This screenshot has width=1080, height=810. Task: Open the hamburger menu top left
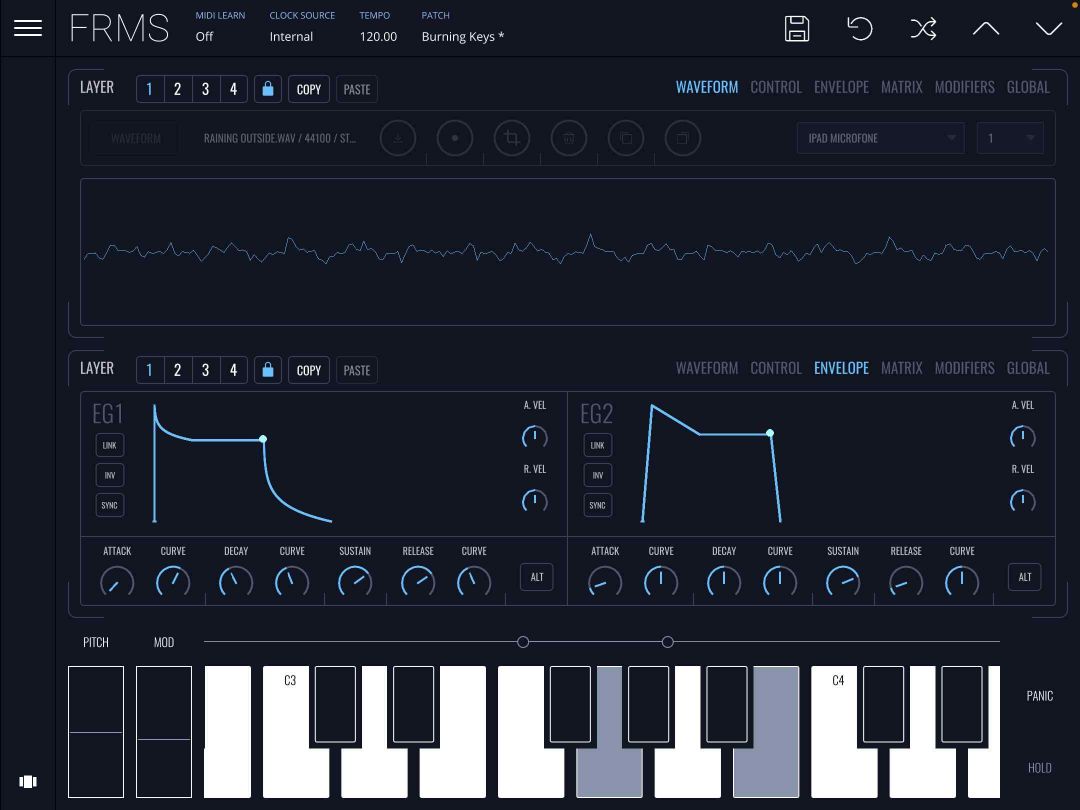pyautogui.click(x=27, y=27)
